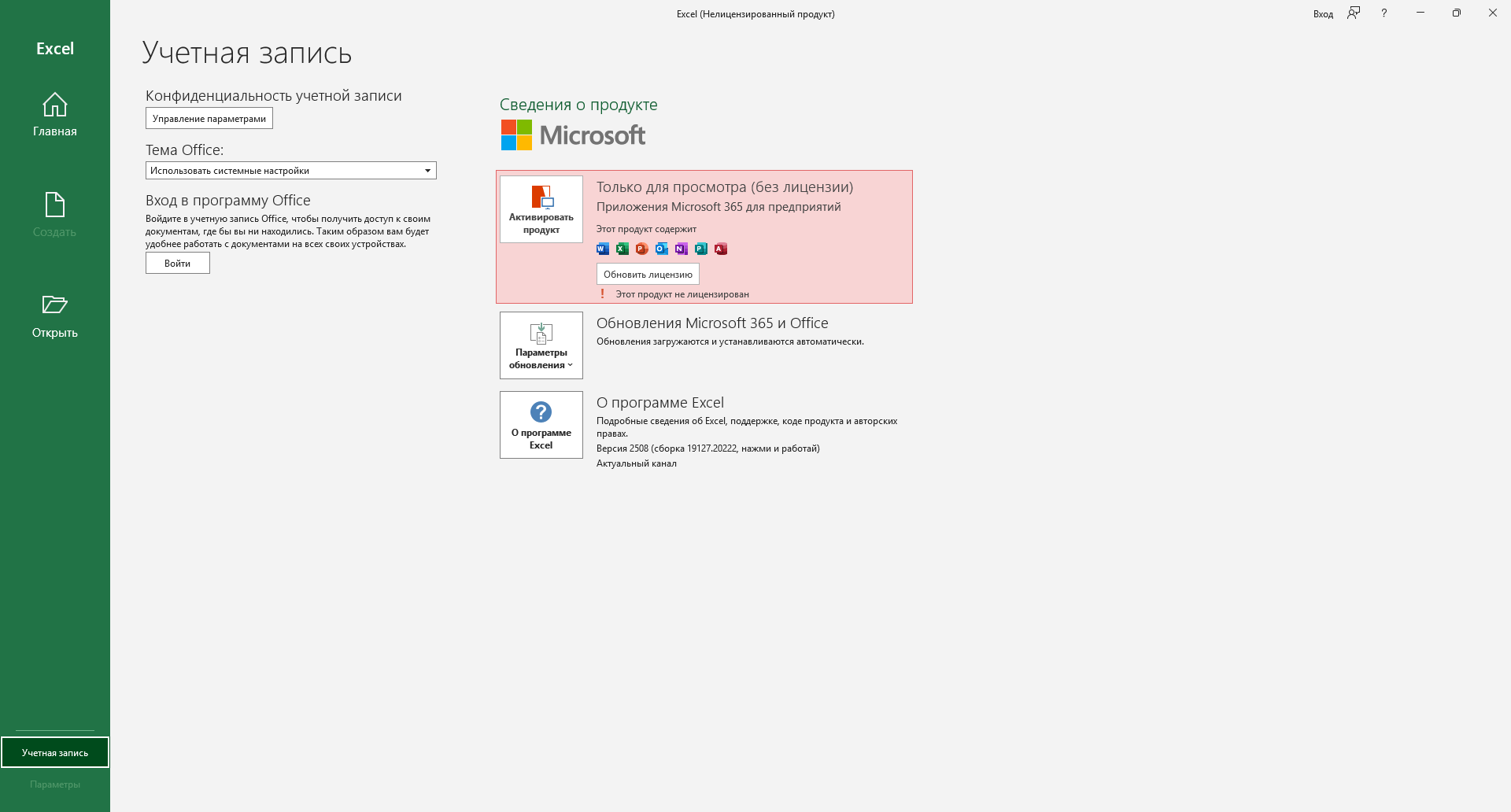Open the Параметры обновления dropdown button

(541, 345)
